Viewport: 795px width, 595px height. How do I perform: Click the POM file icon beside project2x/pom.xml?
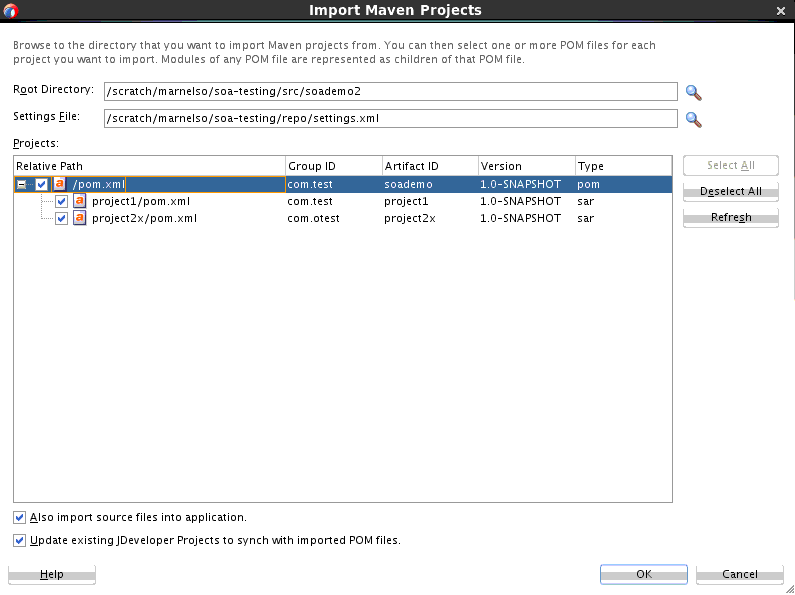point(80,218)
